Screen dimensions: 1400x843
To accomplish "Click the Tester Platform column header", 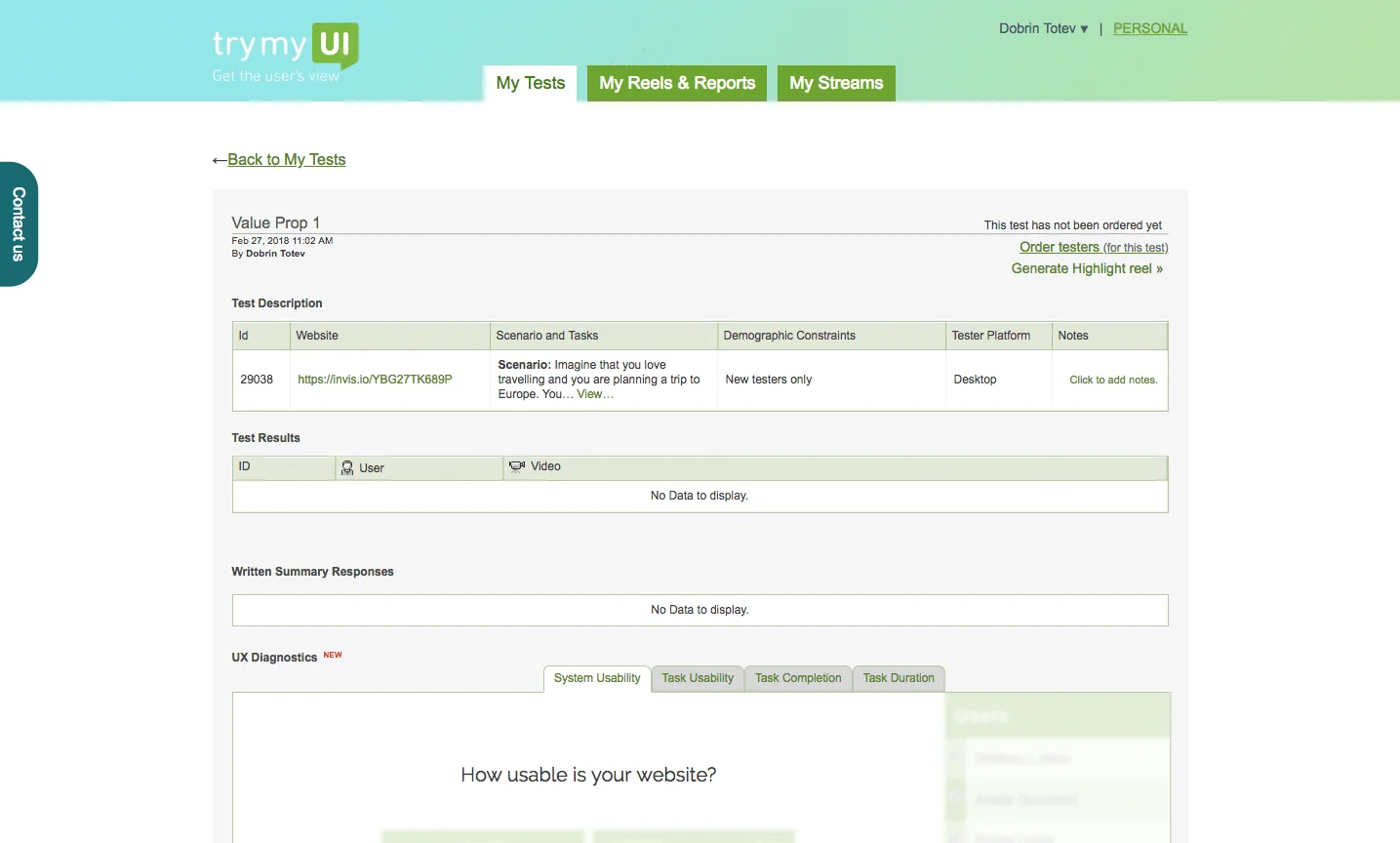I will pos(999,336).
